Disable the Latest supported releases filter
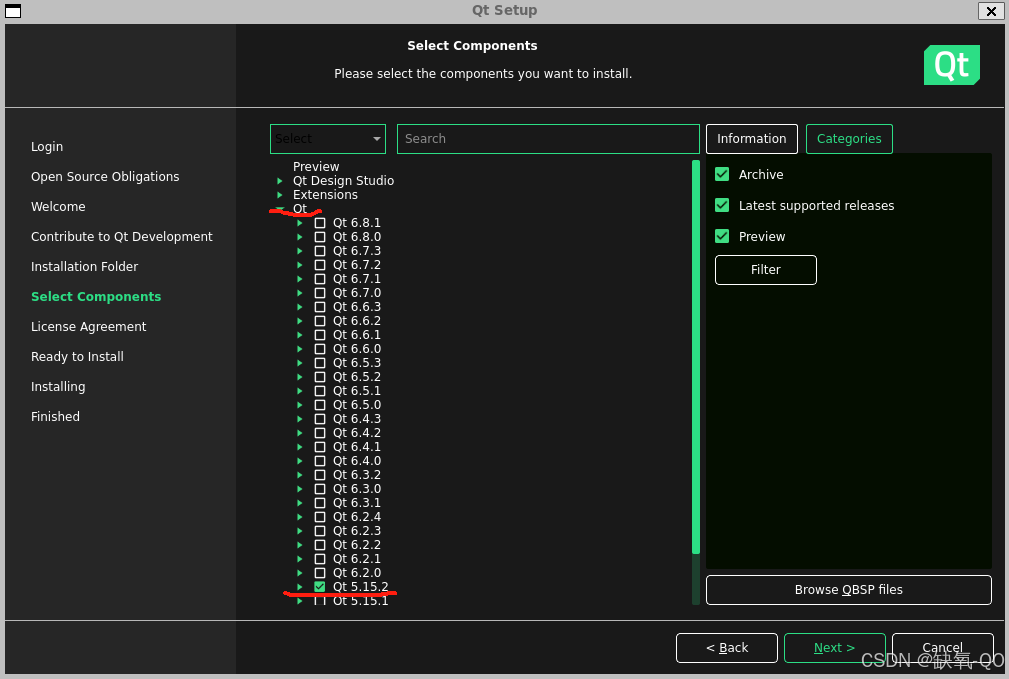Screen dimensions: 1009x679 721,205
